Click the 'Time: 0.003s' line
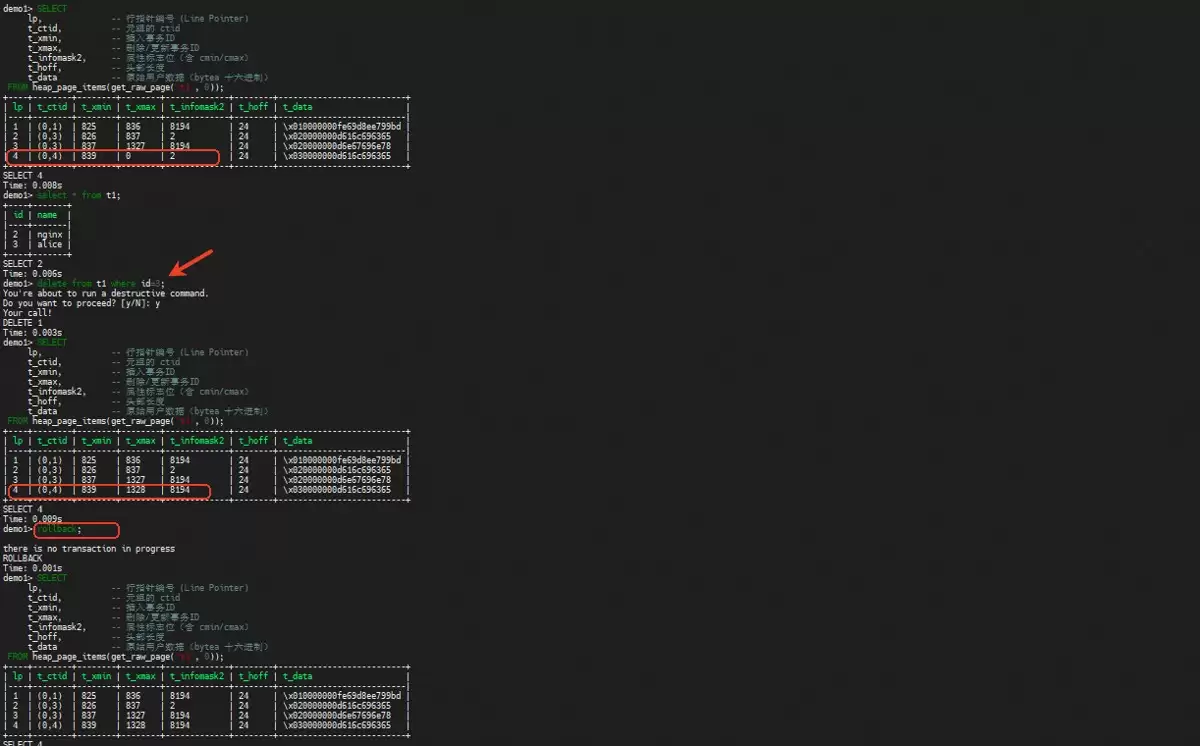This screenshot has width=1200, height=746. [33, 333]
